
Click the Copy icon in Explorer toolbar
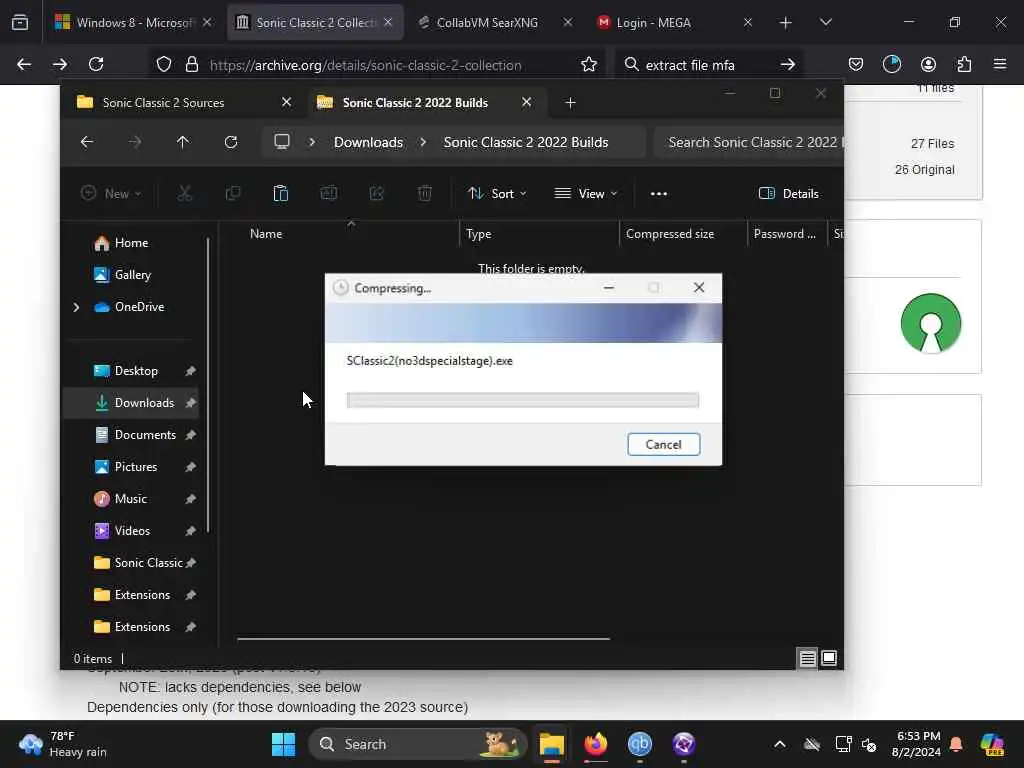click(x=232, y=193)
